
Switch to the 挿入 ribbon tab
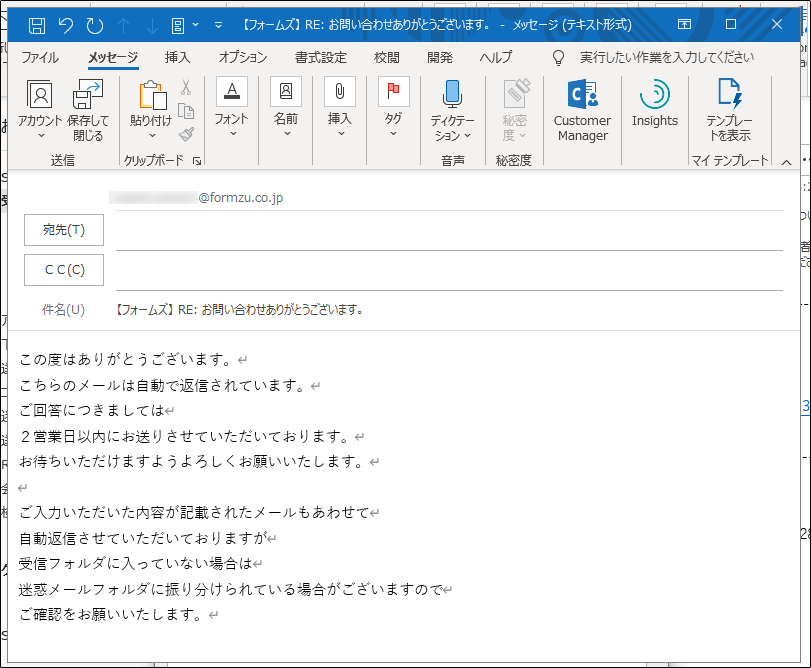click(x=177, y=57)
